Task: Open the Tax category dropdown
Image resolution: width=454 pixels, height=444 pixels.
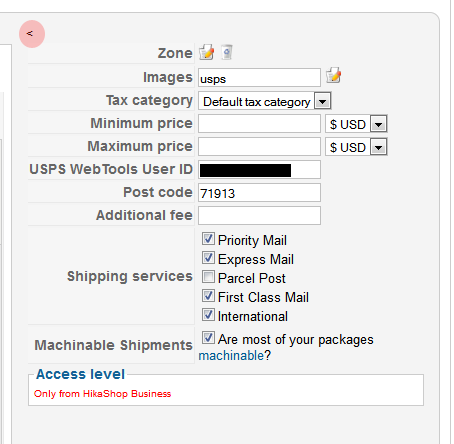Action: click(265, 101)
